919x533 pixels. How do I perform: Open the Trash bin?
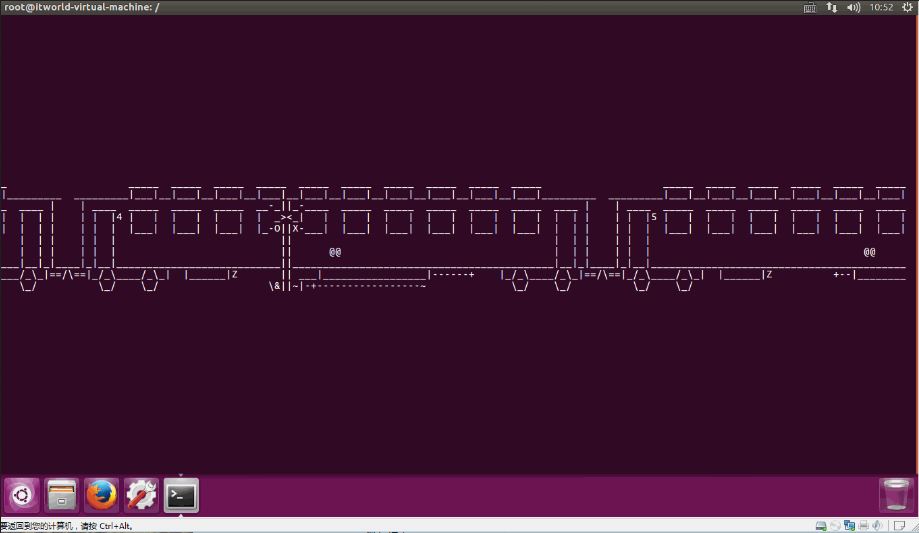click(x=897, y=495)
